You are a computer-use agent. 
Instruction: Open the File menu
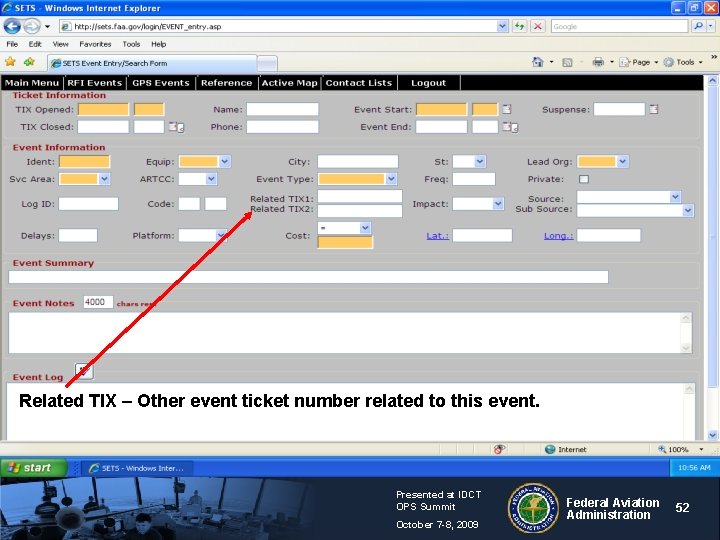click(x=12, y=44)
